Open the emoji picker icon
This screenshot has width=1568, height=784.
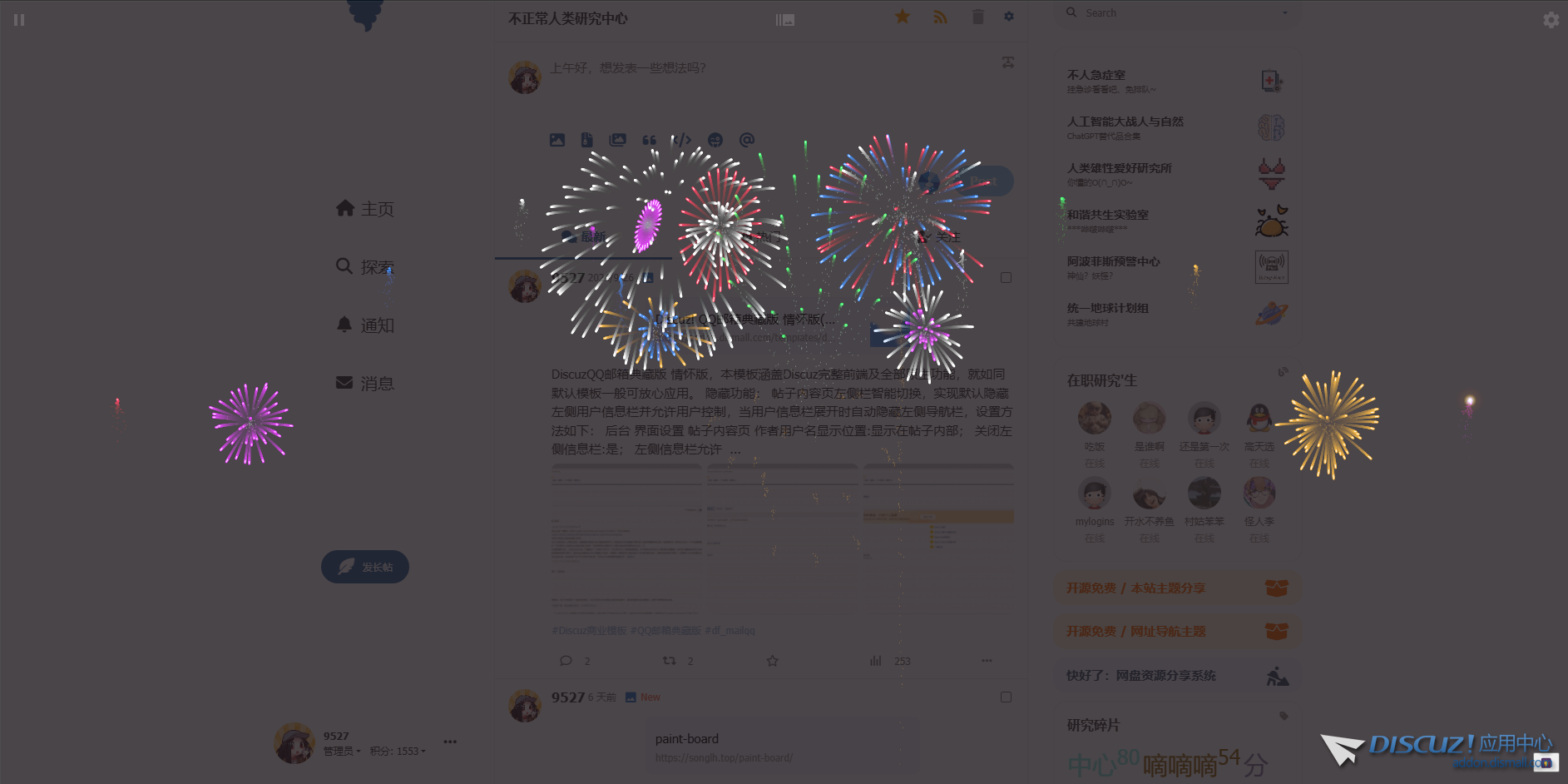point(715,140)
